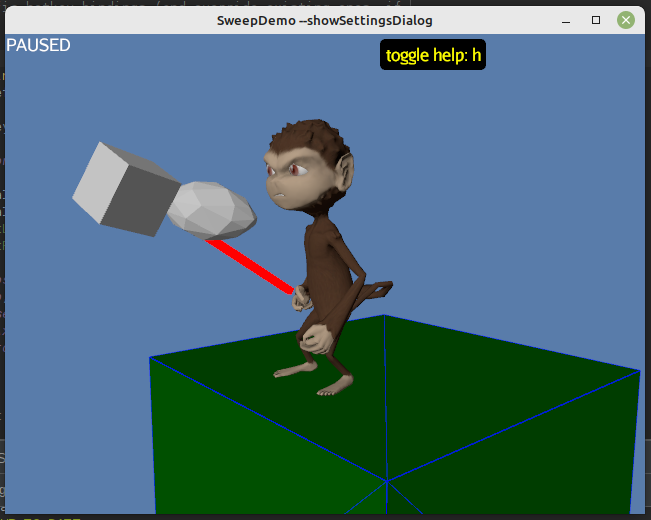The height and width of the screenshot is (520, 651).
Task: Click the gray cube shape
Action: coord(127,189)
